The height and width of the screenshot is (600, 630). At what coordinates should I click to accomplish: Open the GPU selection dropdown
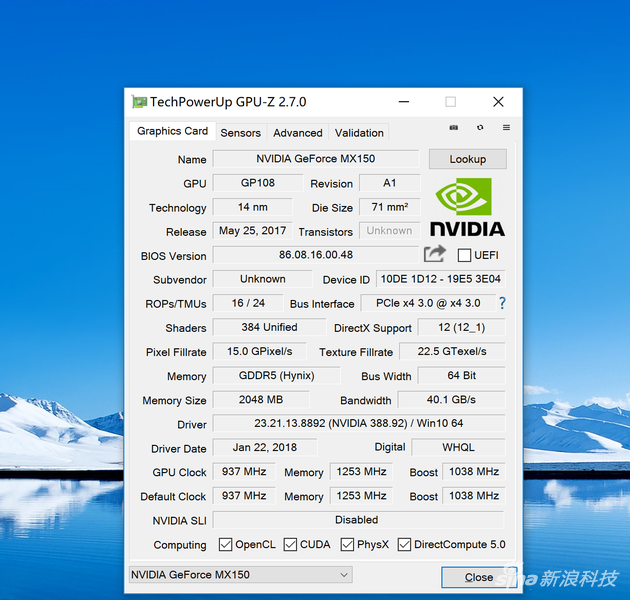[x=240, y=575]
